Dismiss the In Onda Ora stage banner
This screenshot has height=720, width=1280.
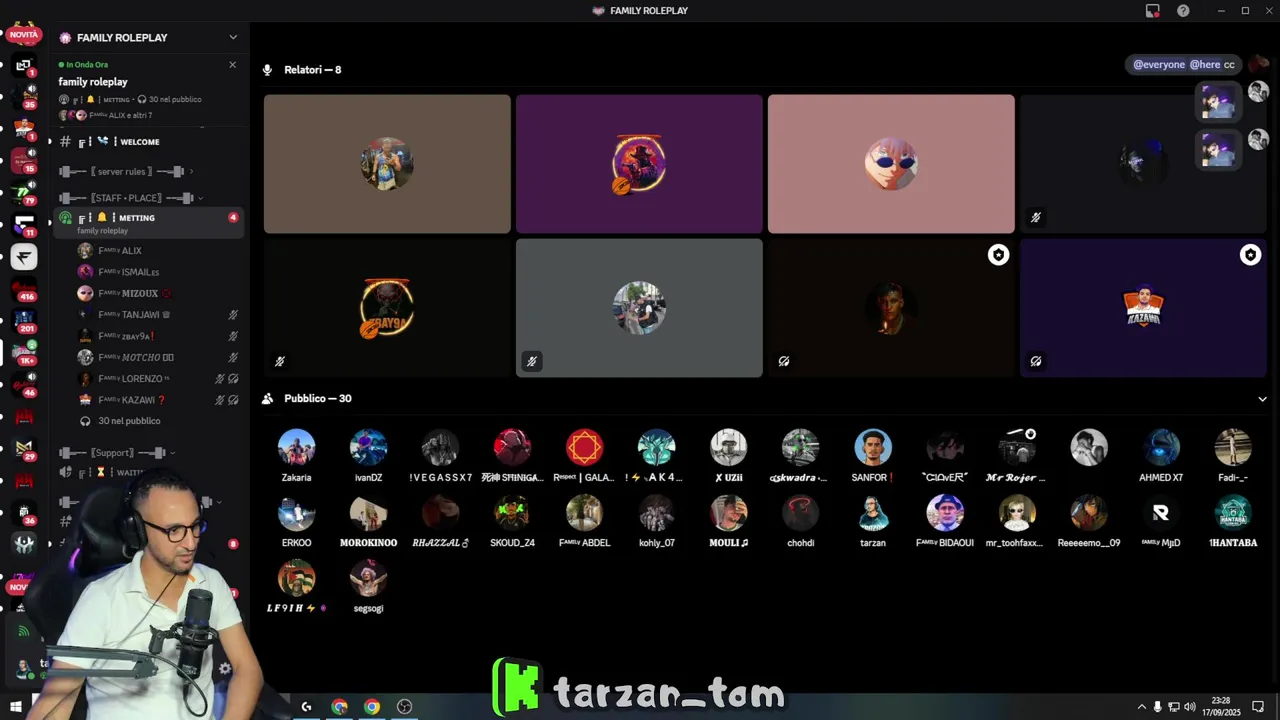point(232,65)
